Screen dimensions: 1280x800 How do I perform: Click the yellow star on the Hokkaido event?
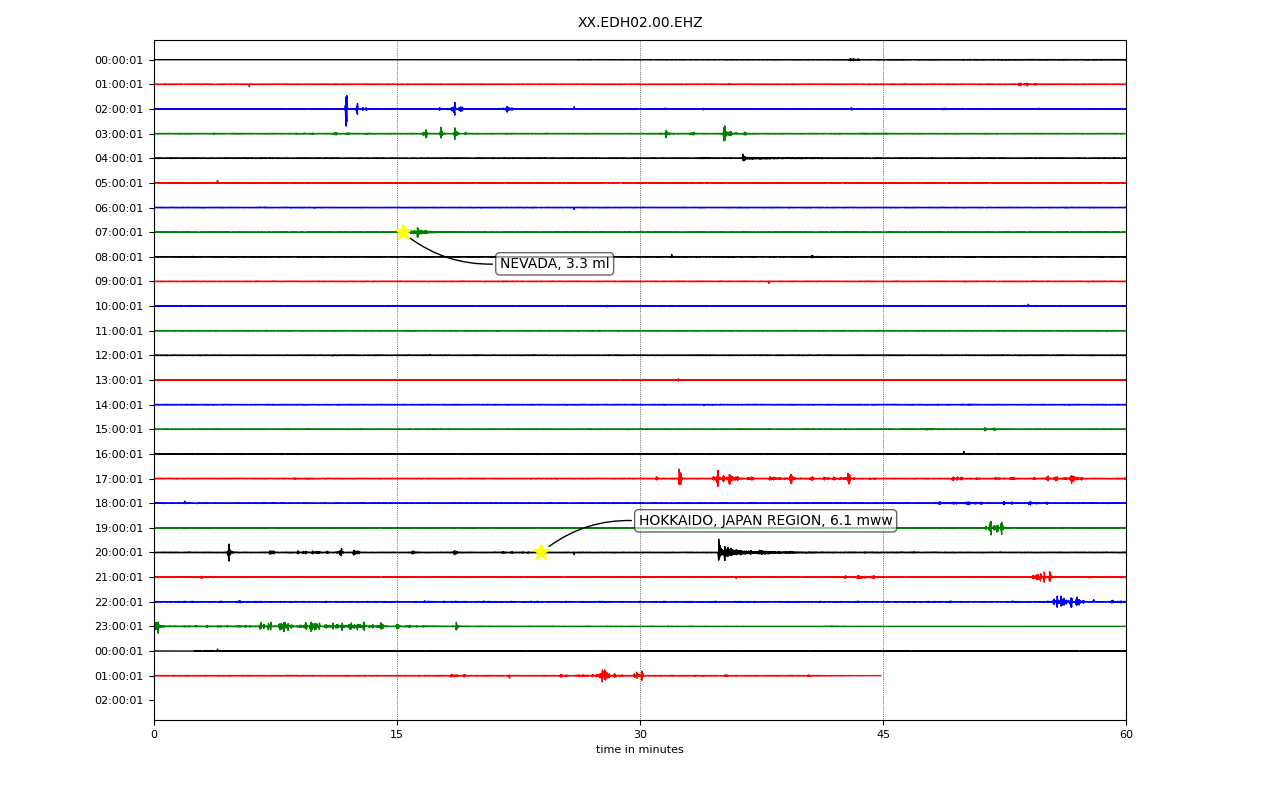[x=541, y=552]
